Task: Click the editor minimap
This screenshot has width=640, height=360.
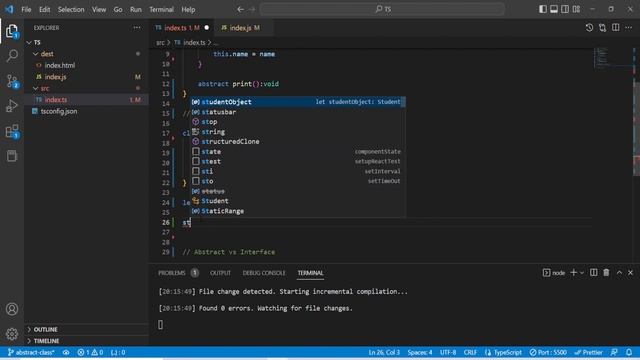Action: [x=613, y=57]
